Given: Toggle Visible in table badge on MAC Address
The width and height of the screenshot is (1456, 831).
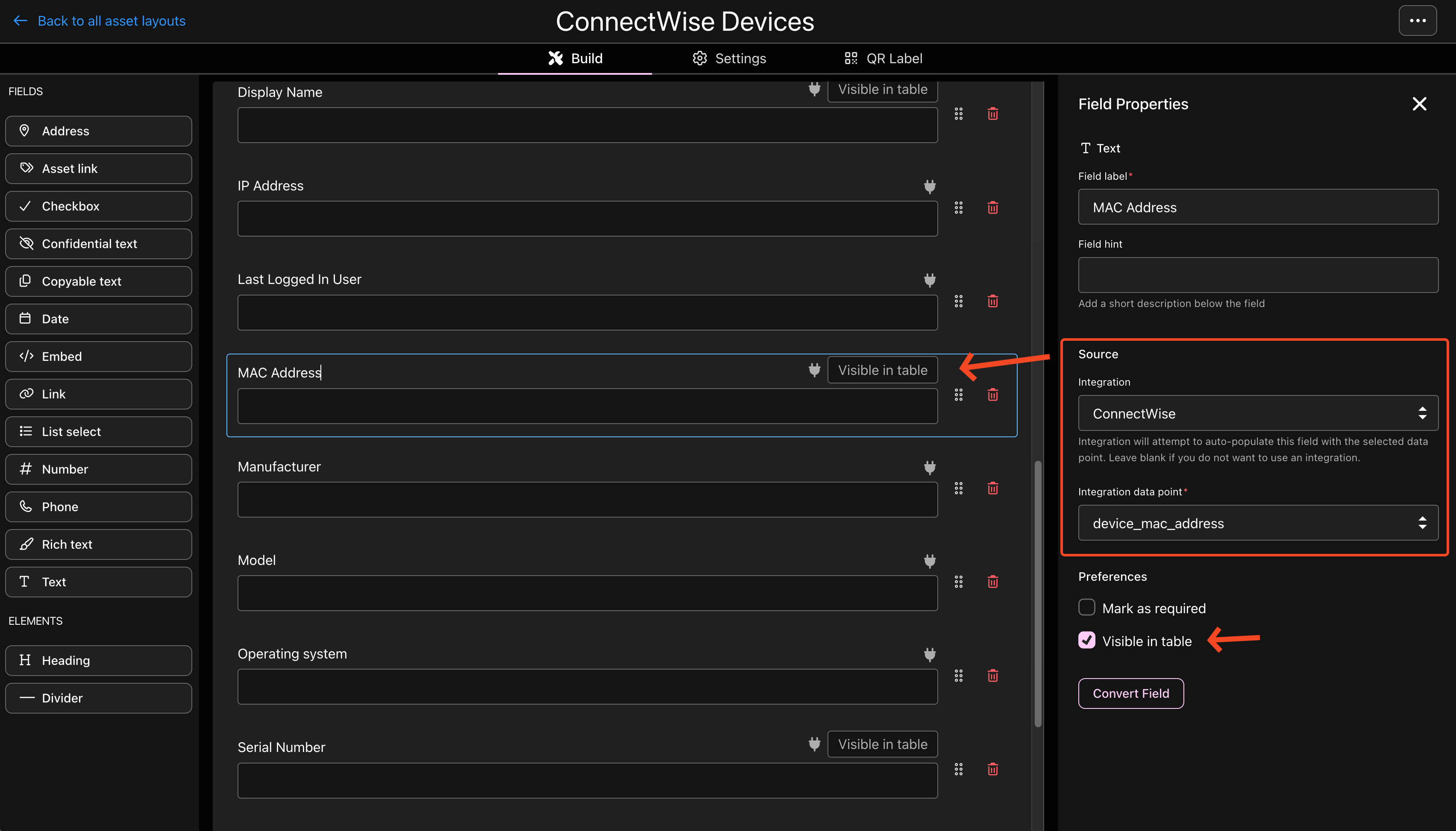Looking at the screenshot, I should (x=882, y=370).
